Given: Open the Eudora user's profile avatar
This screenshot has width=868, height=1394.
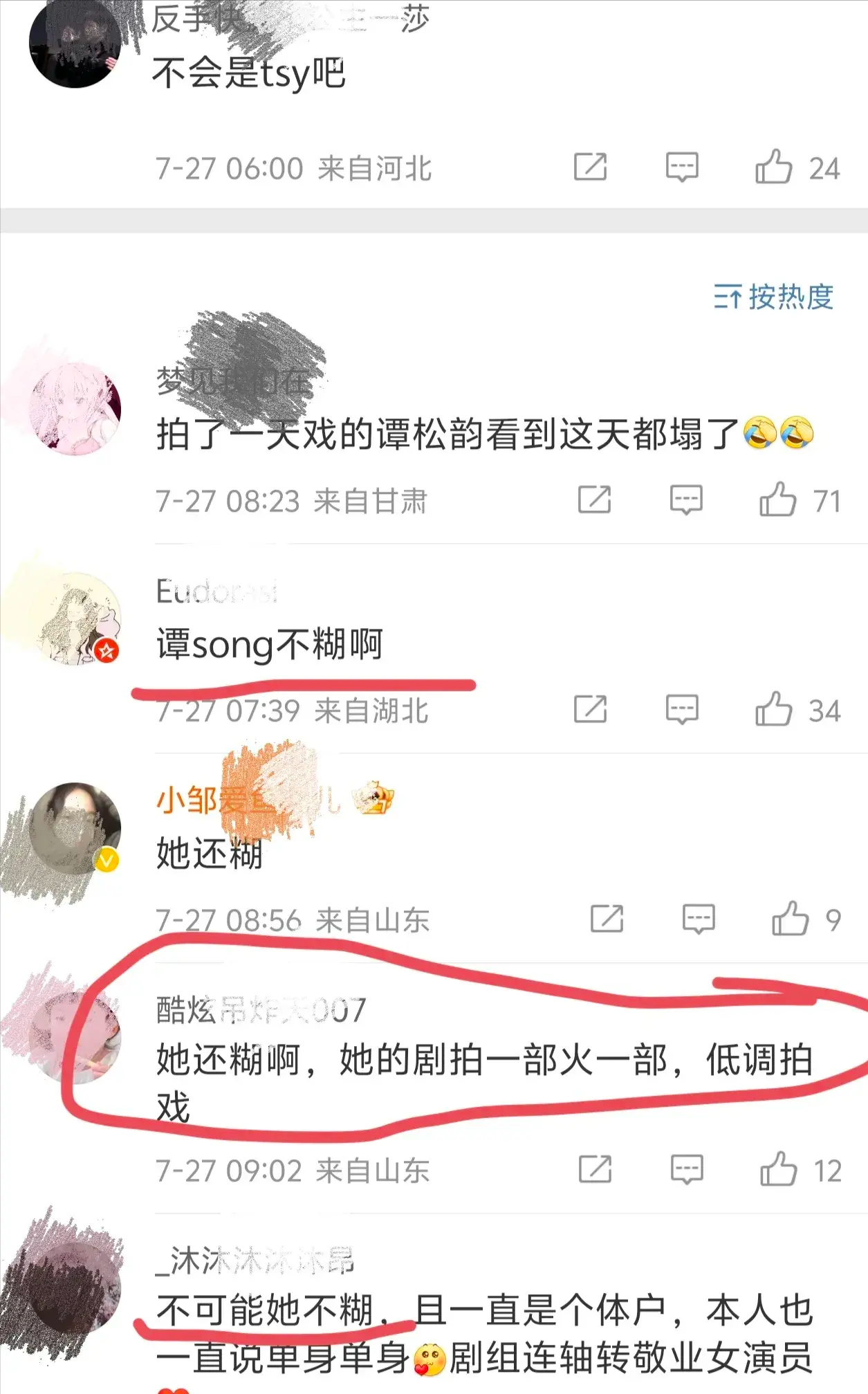Looking at the screenshot, I should (x=76, y=619).
